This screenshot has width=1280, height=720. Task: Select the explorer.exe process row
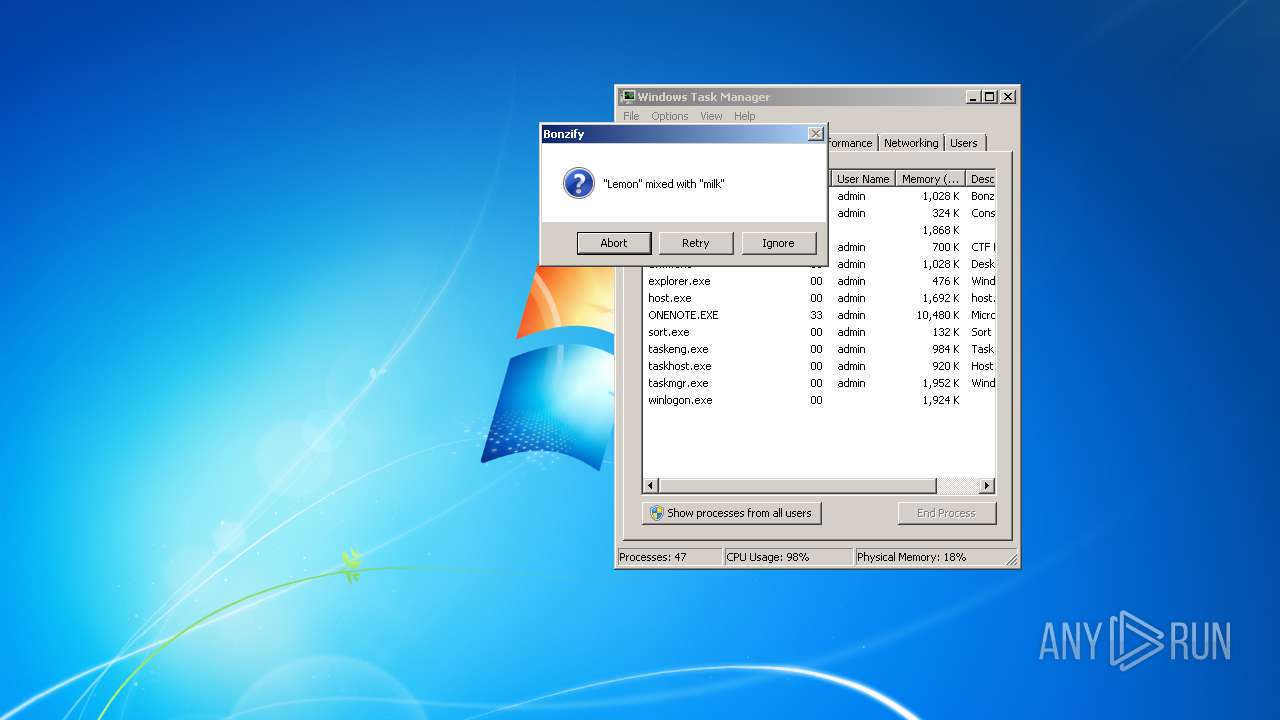click(819, 281)
